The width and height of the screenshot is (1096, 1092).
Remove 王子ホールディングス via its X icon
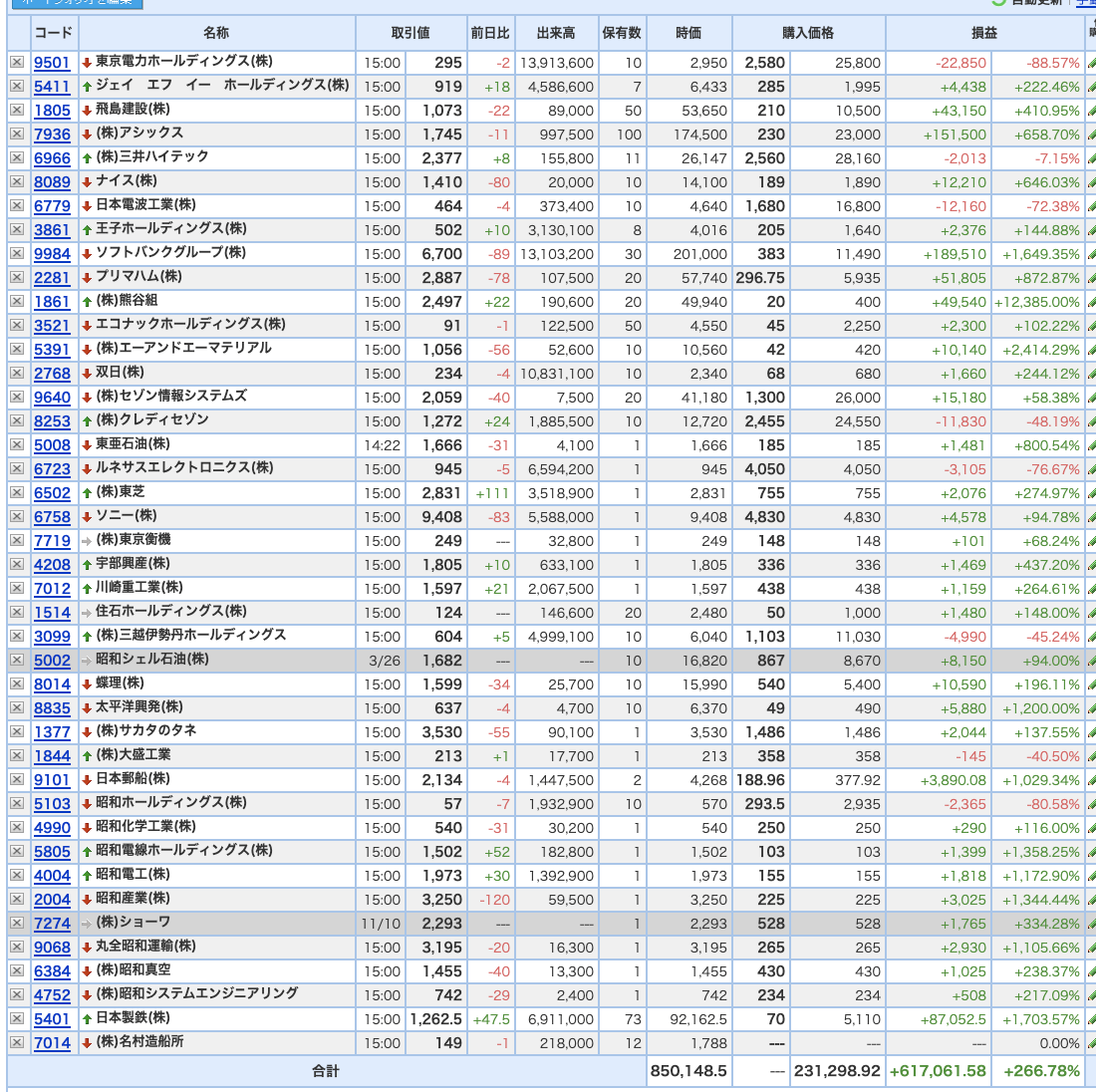pyautogui.click(x=17, y=229)
